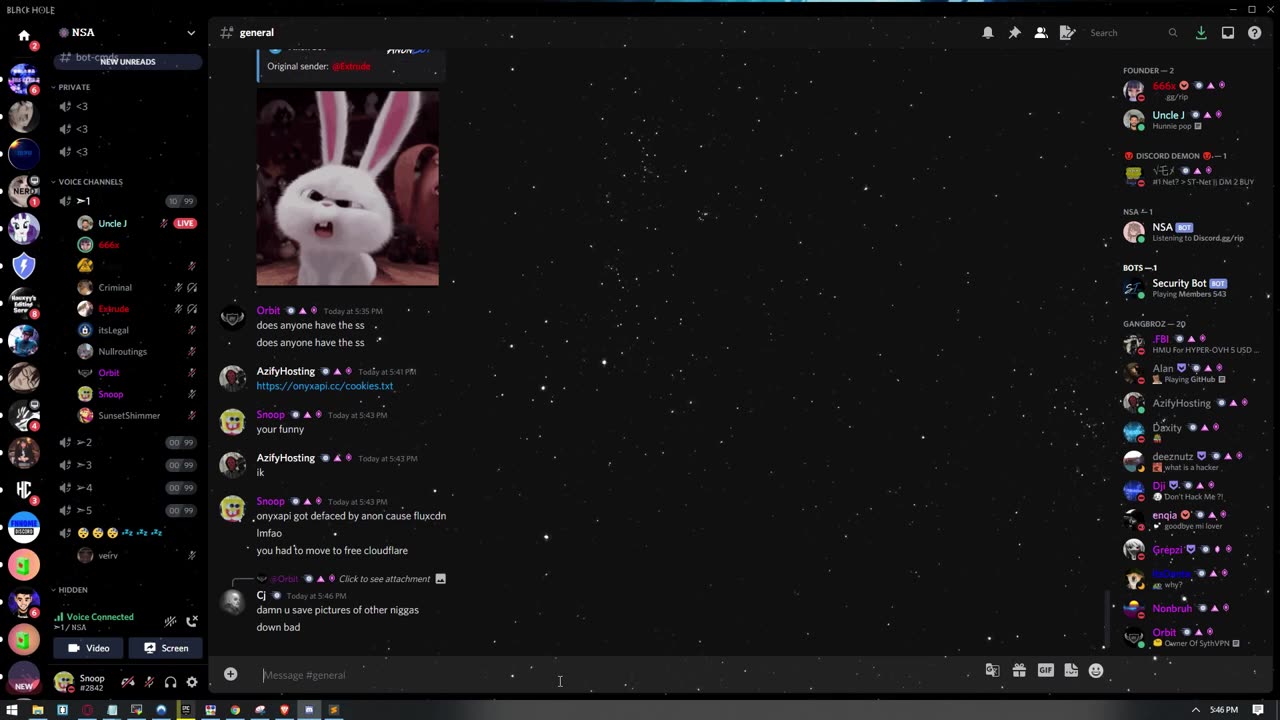Image resolution: width=1280 pixels, height=720 pixels.
Task: Click the notepad pencil icon in channel header
Action: point(1067,33)
